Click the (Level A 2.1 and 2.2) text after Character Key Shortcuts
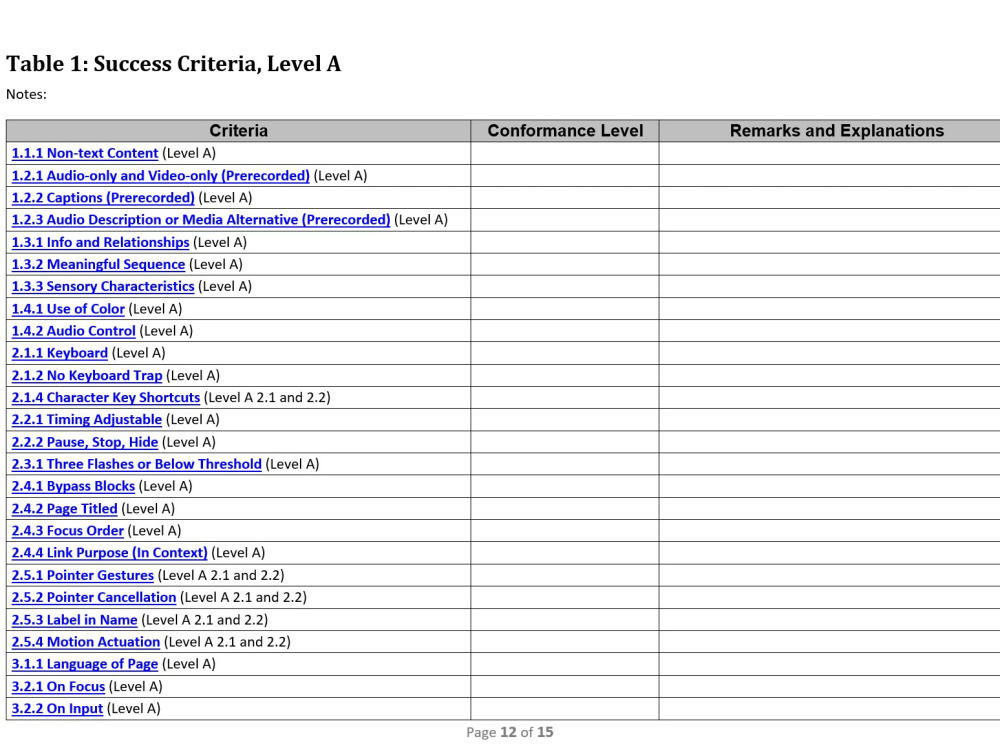Viewport: 1000px width, 750px height. (267, 397)
